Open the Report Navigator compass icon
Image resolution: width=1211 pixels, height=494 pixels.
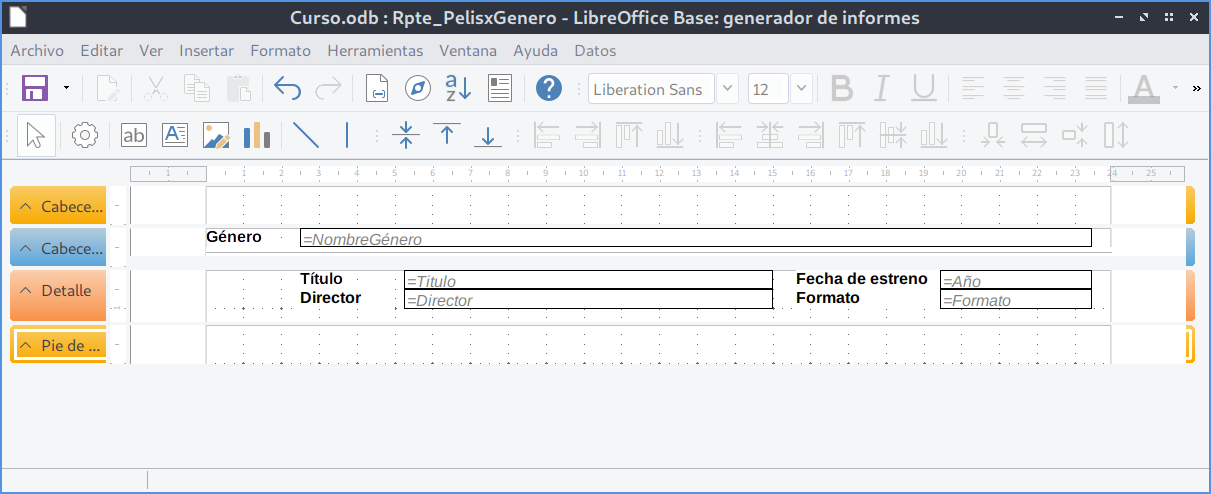[417, 89]
